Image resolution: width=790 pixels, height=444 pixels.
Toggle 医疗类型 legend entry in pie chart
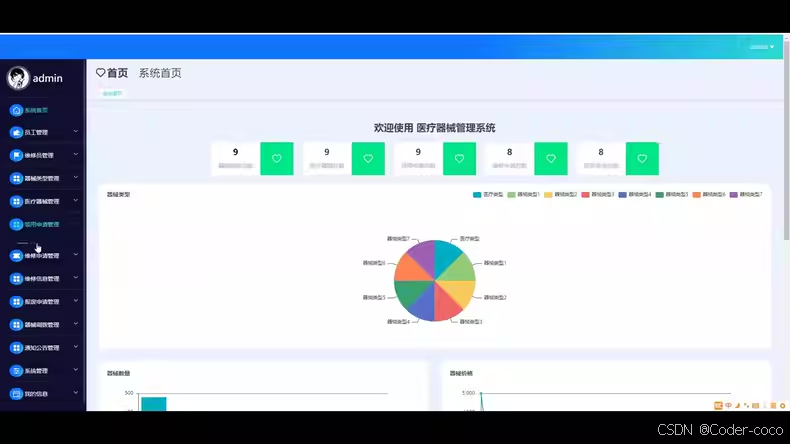[x=488, y=195]
